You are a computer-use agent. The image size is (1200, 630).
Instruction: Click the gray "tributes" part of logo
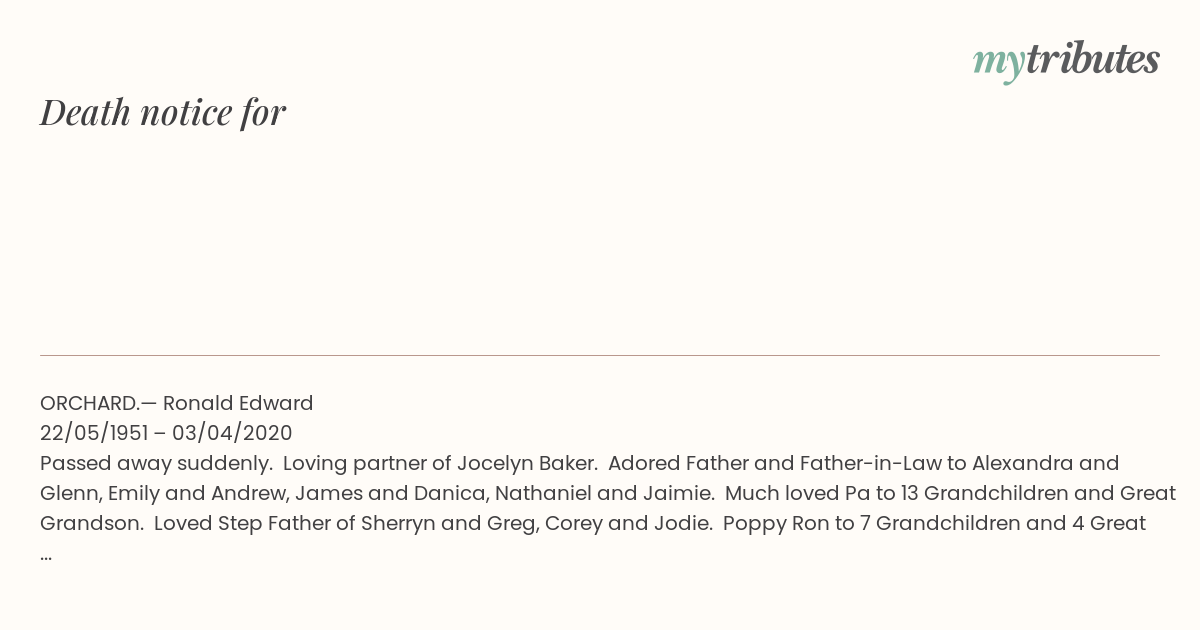point(1092,59)
